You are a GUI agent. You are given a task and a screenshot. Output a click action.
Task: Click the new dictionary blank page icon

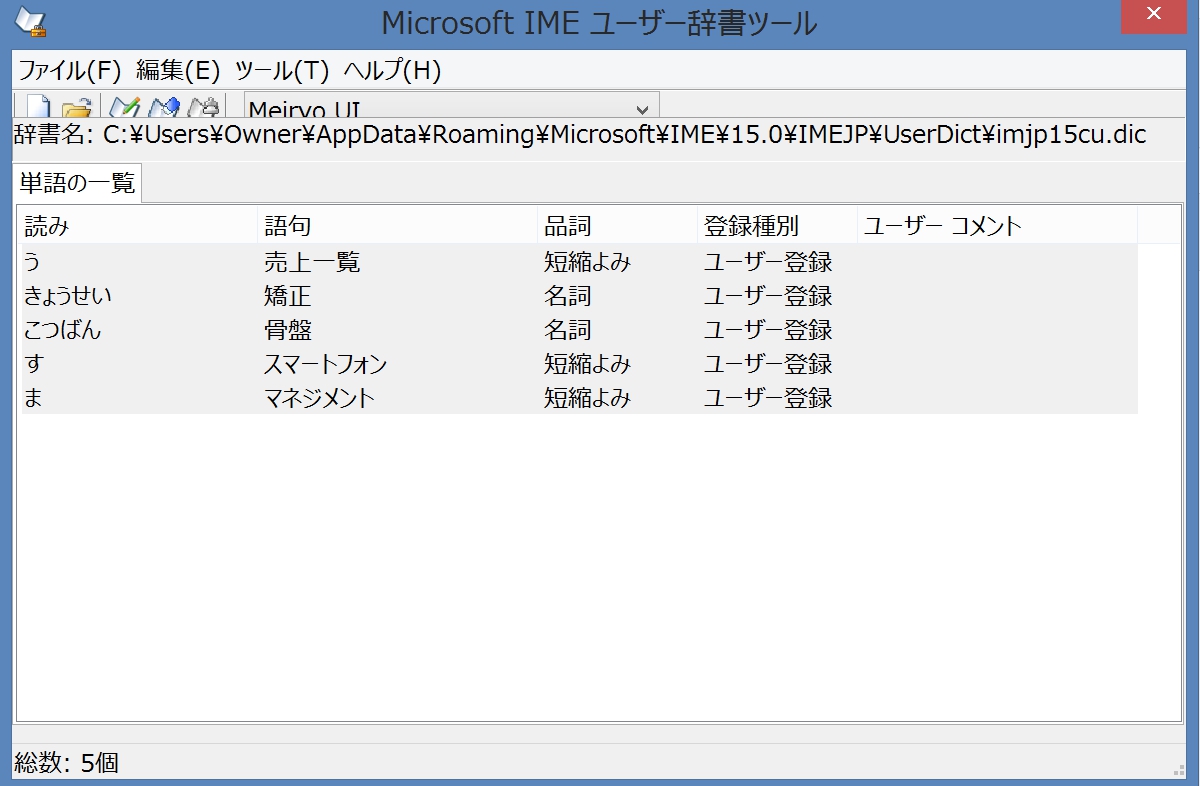(x=38, y=106)
